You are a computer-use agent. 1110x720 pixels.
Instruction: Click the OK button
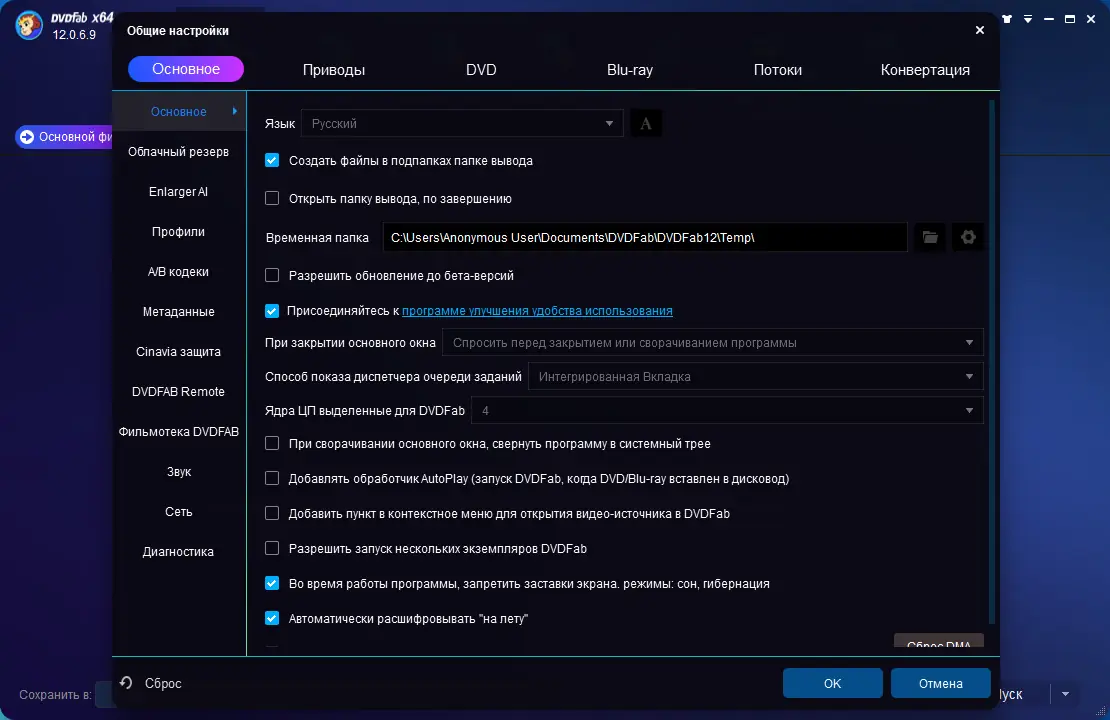pyautogui.click(x=832, y=683)
